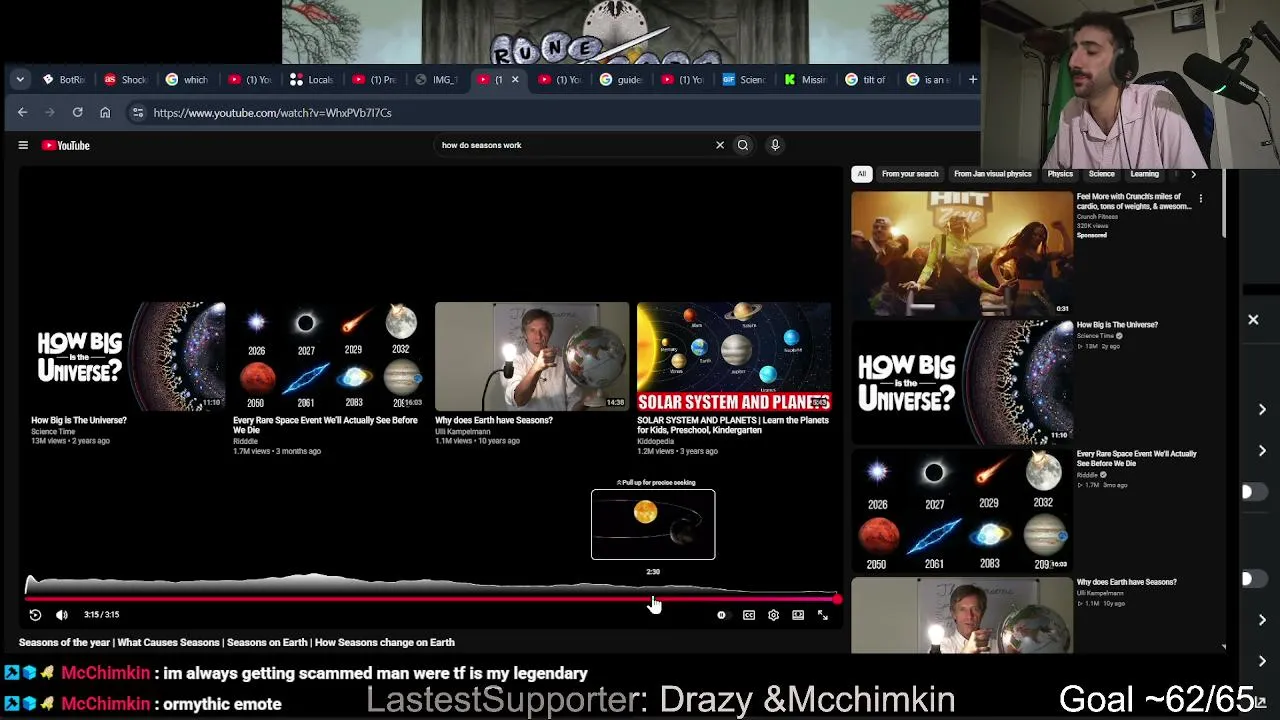
Task: Clear the YouTube search text
Action: coord(720,145)
